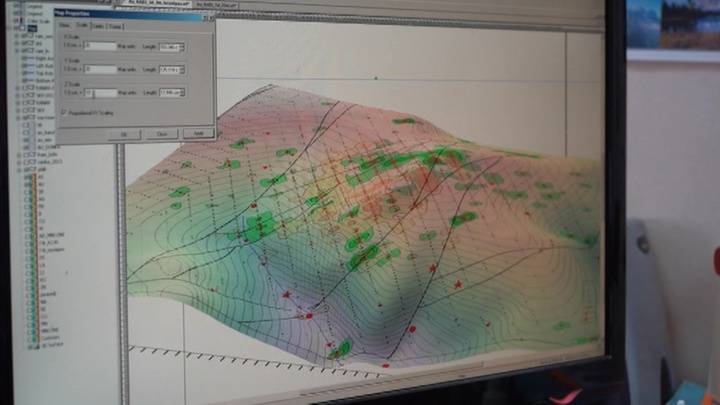Click the Close button in Map Properties
720x405 pixels.
tap(162, 134)
